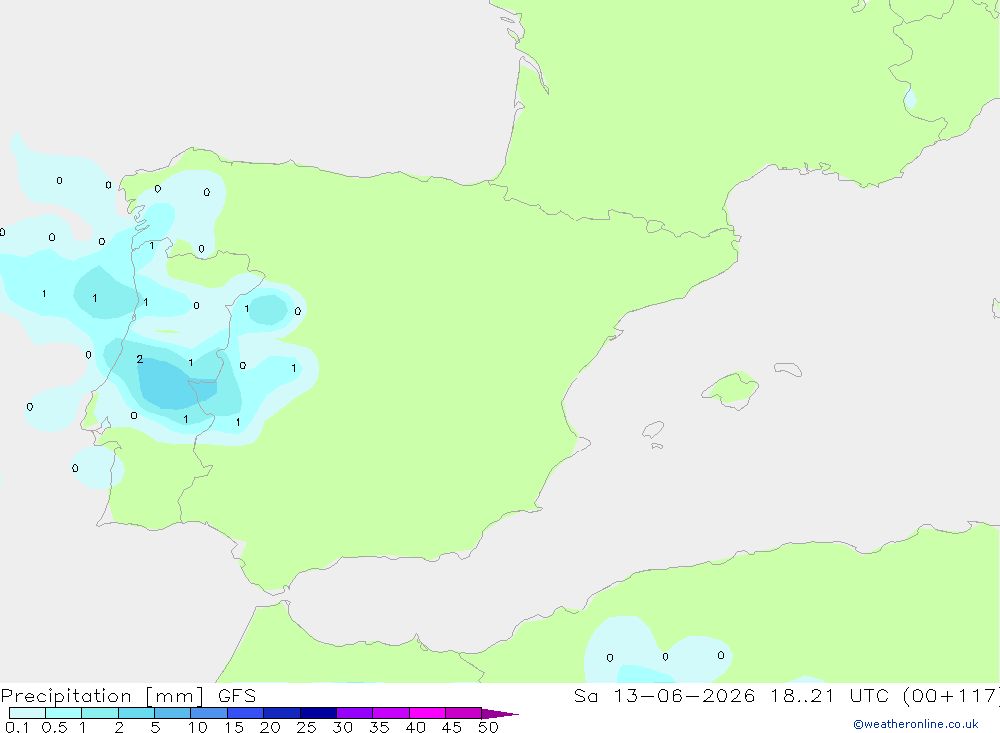Click the "13-06-2026" forecast date
The width and height of the screenshot is (1000, 733).
coord(684,695)
